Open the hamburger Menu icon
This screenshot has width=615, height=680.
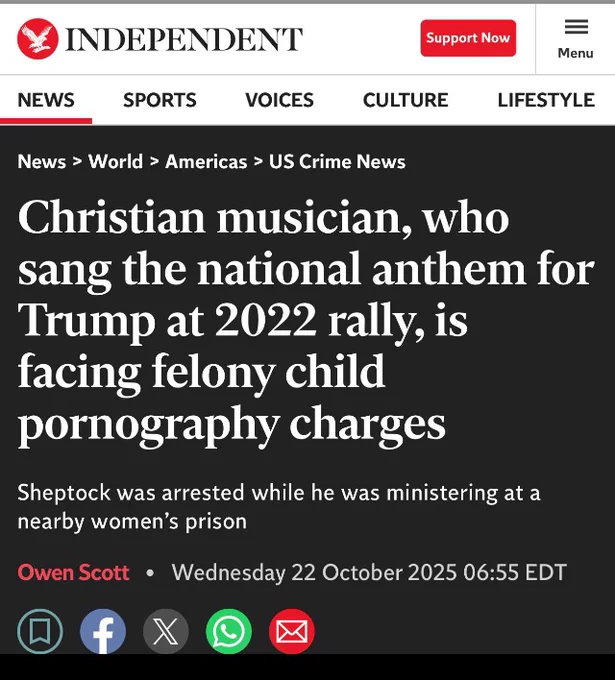575,38
